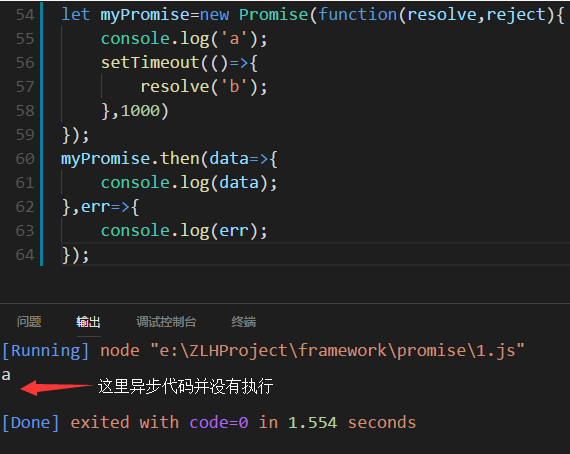
Task: Click the 1000 timeout value
Action: click(140, 111)
